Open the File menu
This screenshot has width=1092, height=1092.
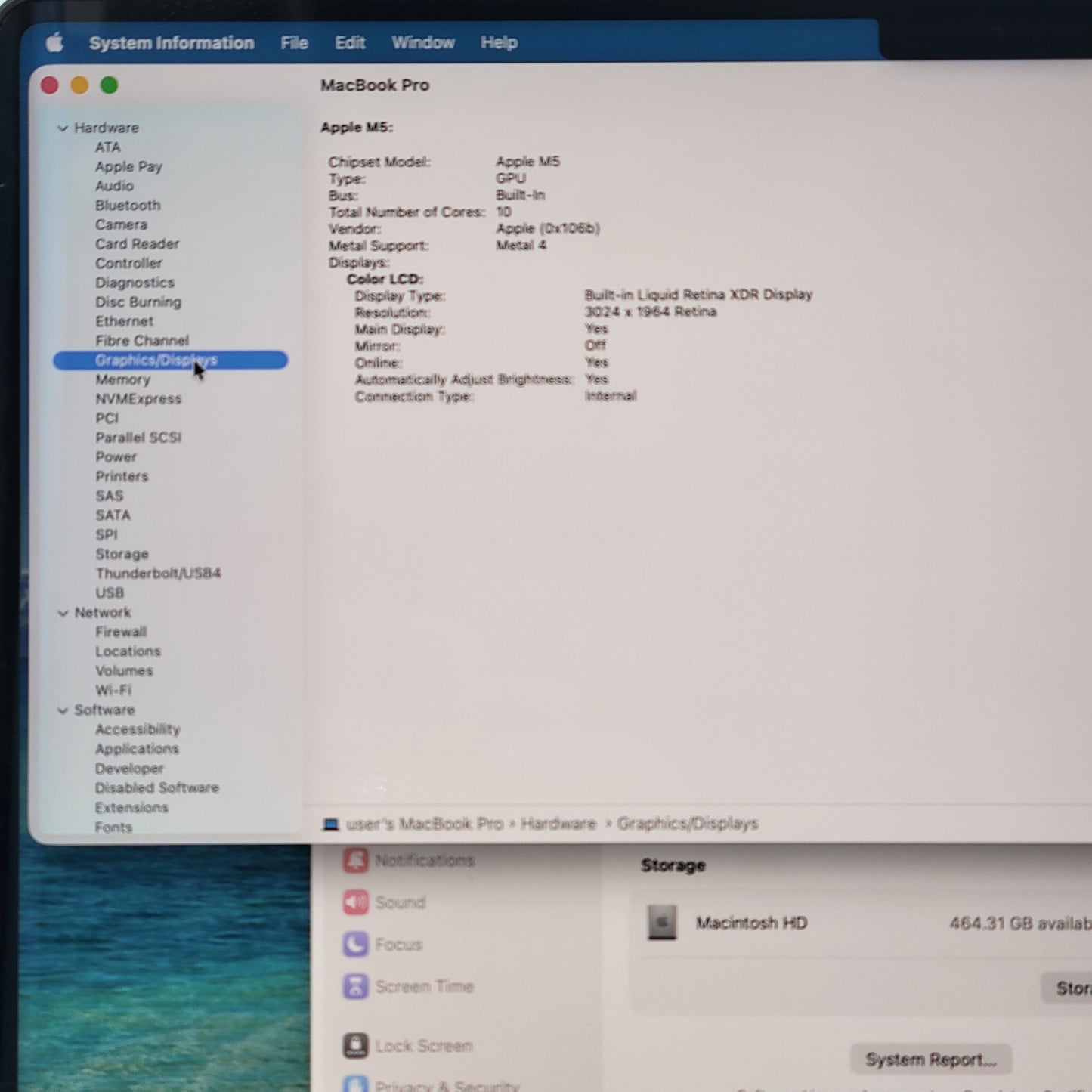294,43
